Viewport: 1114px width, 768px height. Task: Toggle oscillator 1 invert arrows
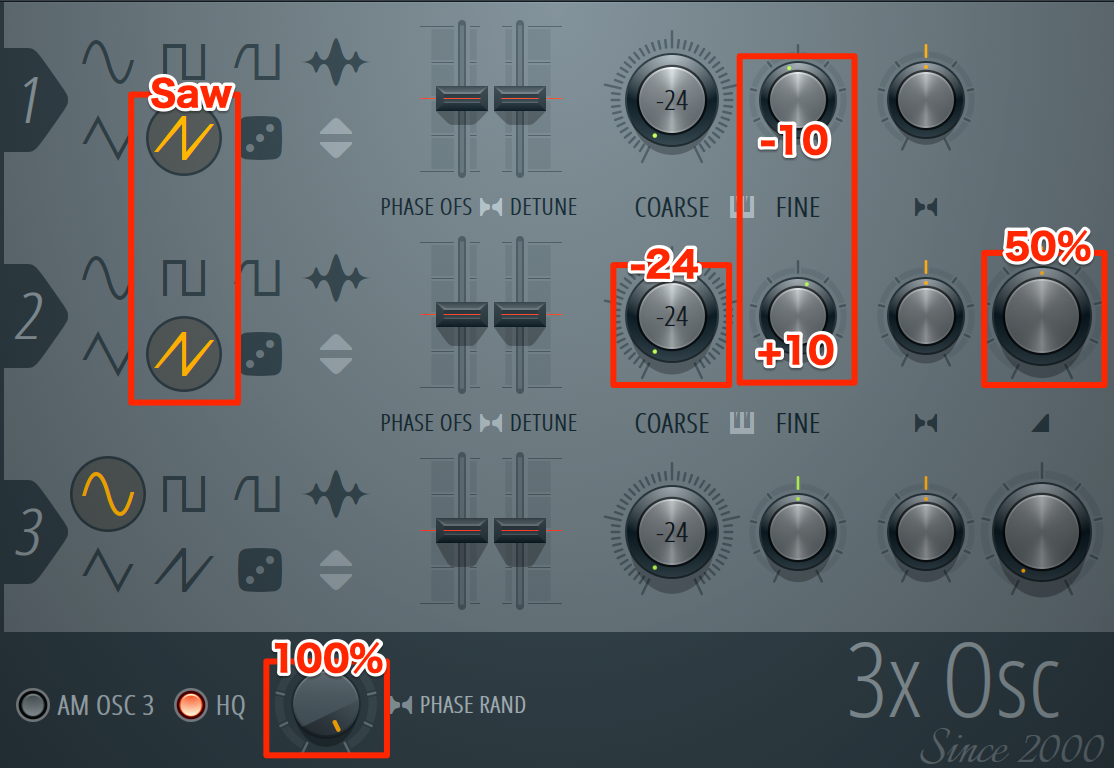pos(336,138)
